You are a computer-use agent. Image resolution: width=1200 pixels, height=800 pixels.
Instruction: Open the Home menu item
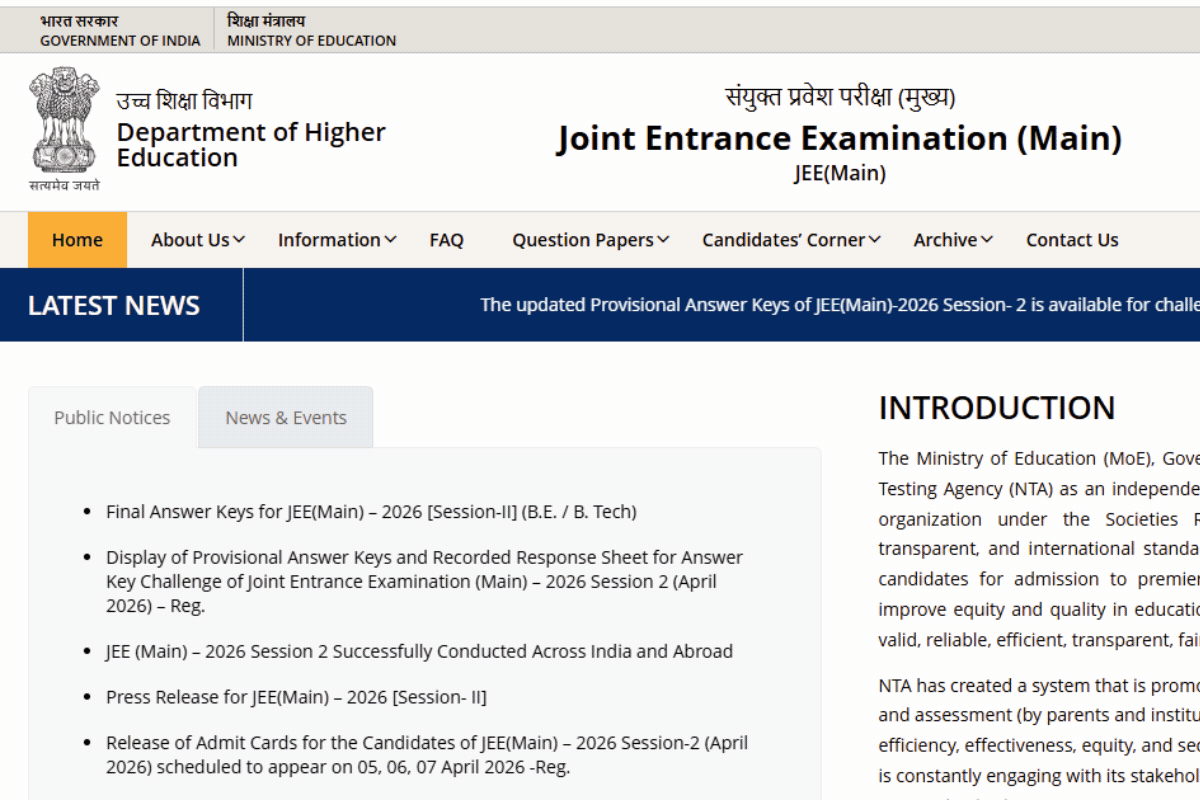click(77, 240)
